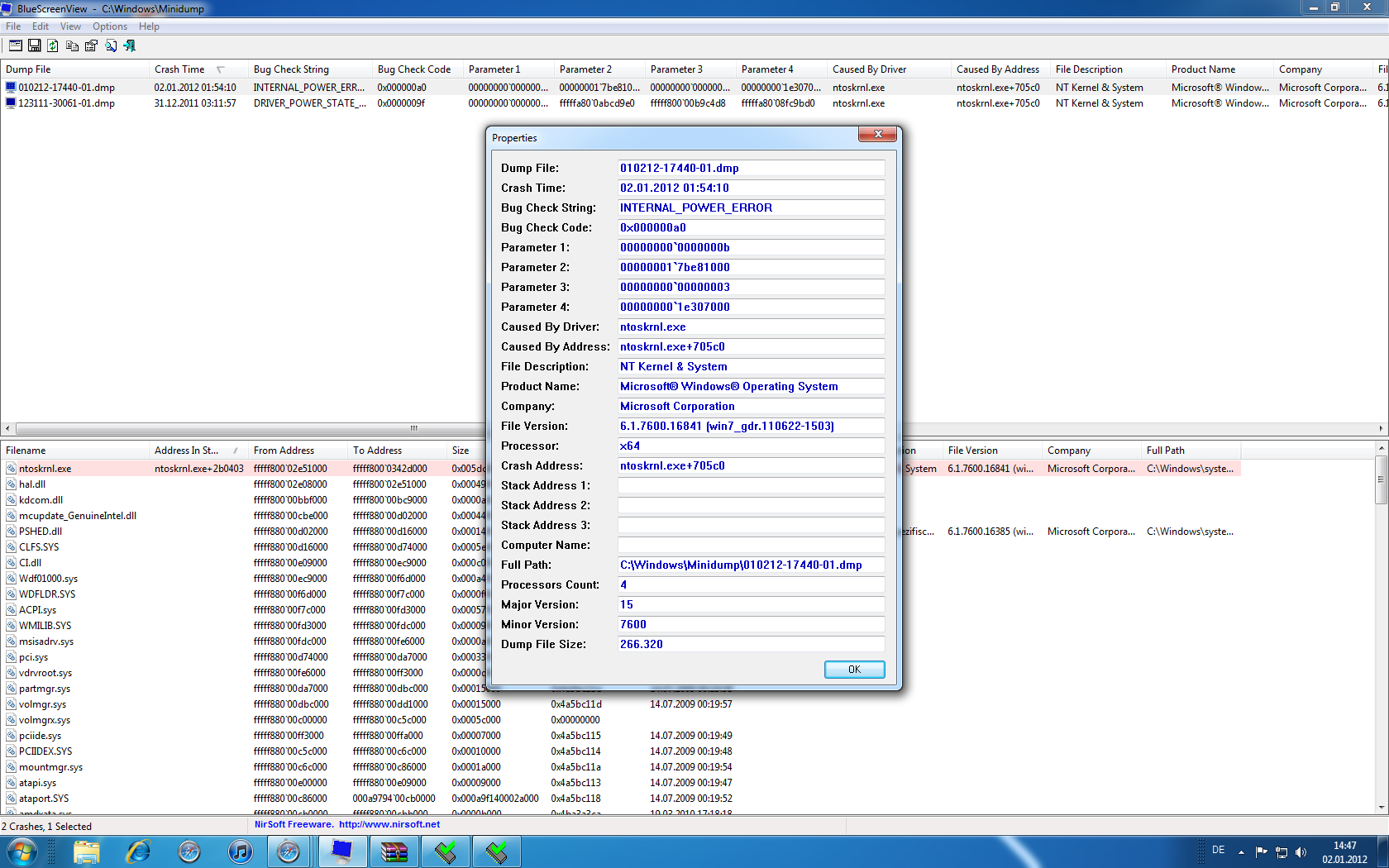1389x868 pixels.
Task: Sort drivers by From Address column
Action: pos(298,451)
